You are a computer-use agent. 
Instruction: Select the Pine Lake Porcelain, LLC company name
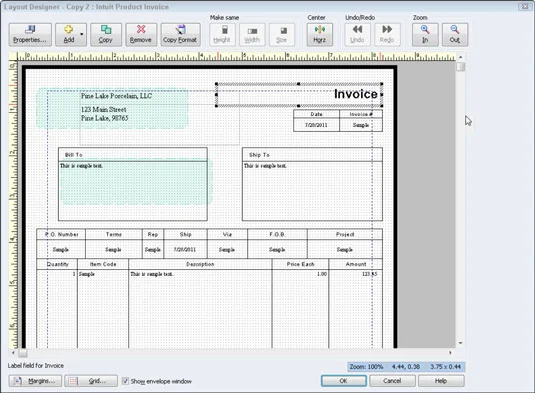[116, 96]
